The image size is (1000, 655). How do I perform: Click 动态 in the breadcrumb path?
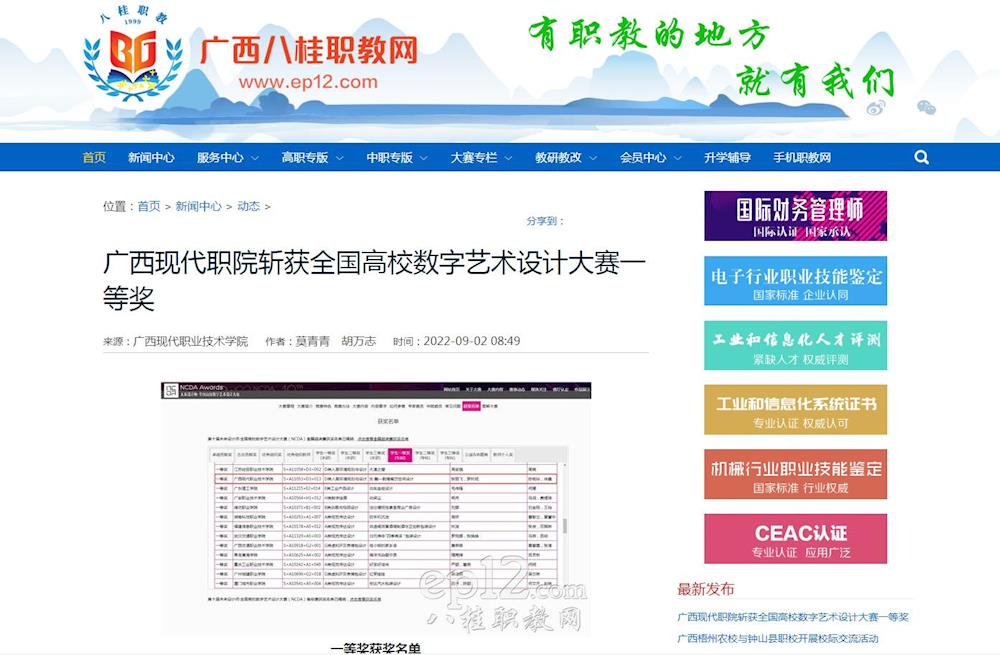tap(248, 206)
